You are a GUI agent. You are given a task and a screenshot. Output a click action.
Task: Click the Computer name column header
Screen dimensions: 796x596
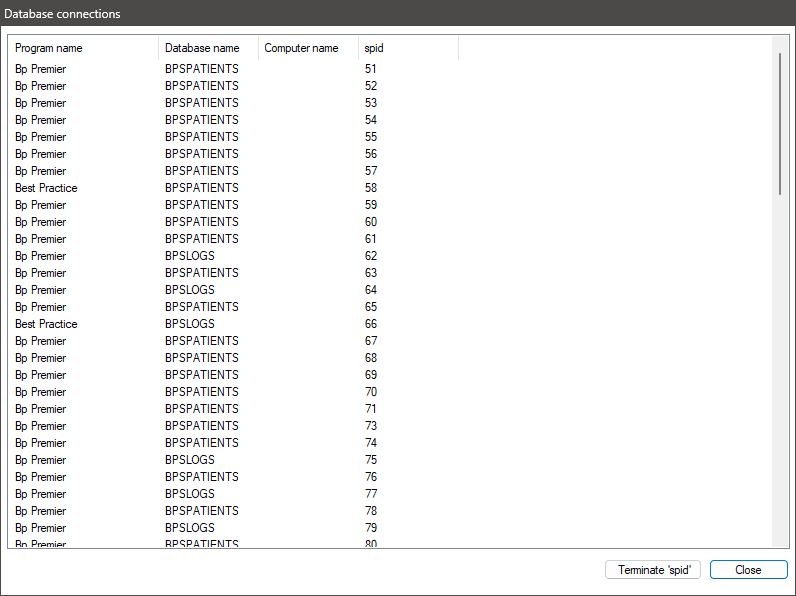tap(308, 48)
